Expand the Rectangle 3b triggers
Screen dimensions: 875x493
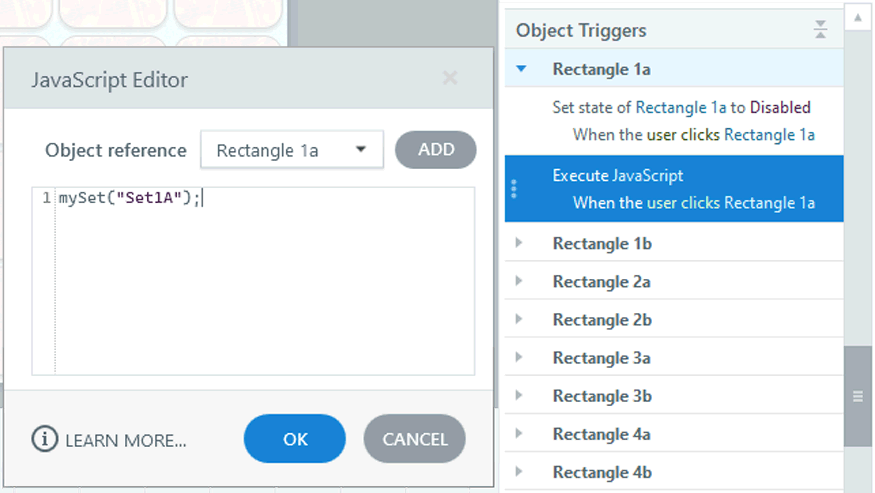tap(519, 395)
